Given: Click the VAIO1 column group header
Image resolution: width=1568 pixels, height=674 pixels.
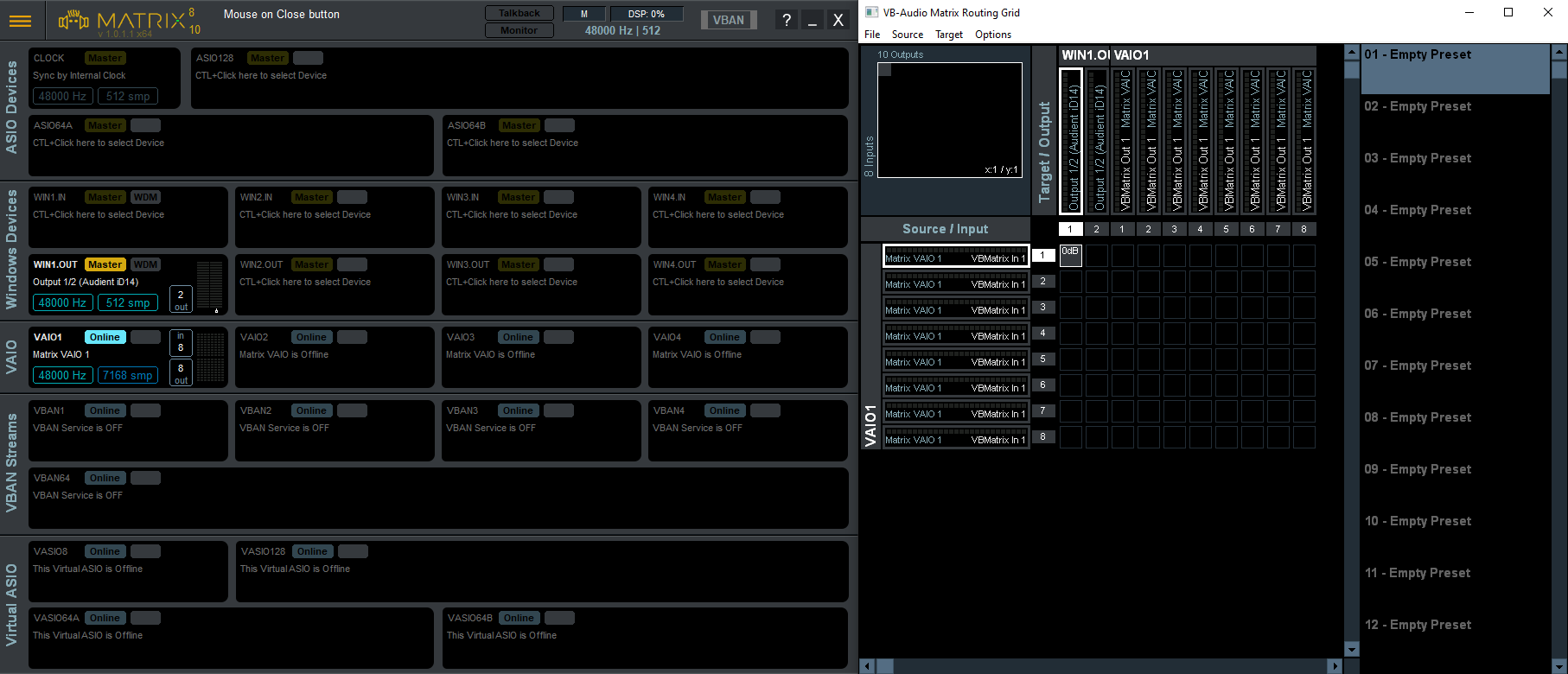Looking at the screenshot, I should (x=1213, y=54).
